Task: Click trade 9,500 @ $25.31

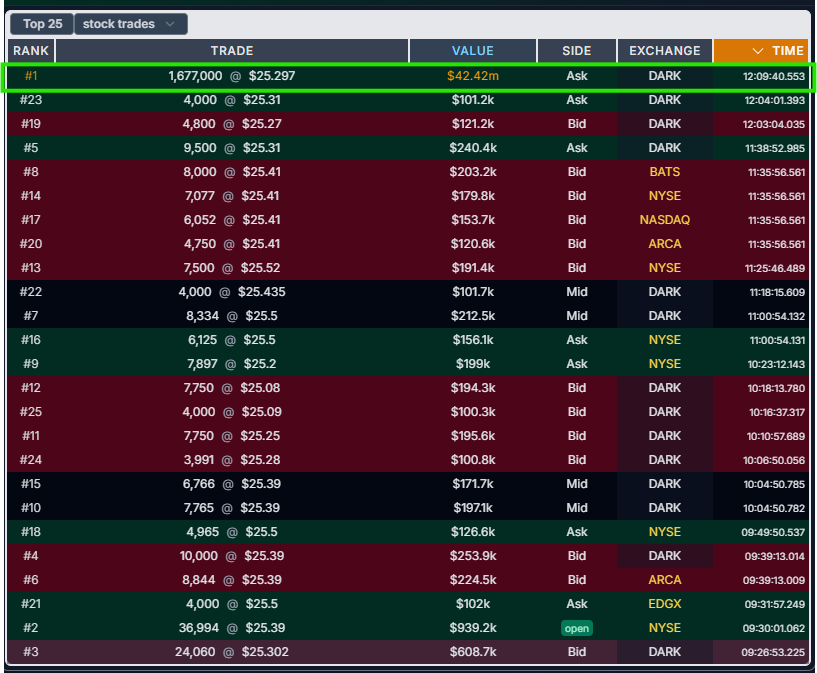Action: pos(232,148)
